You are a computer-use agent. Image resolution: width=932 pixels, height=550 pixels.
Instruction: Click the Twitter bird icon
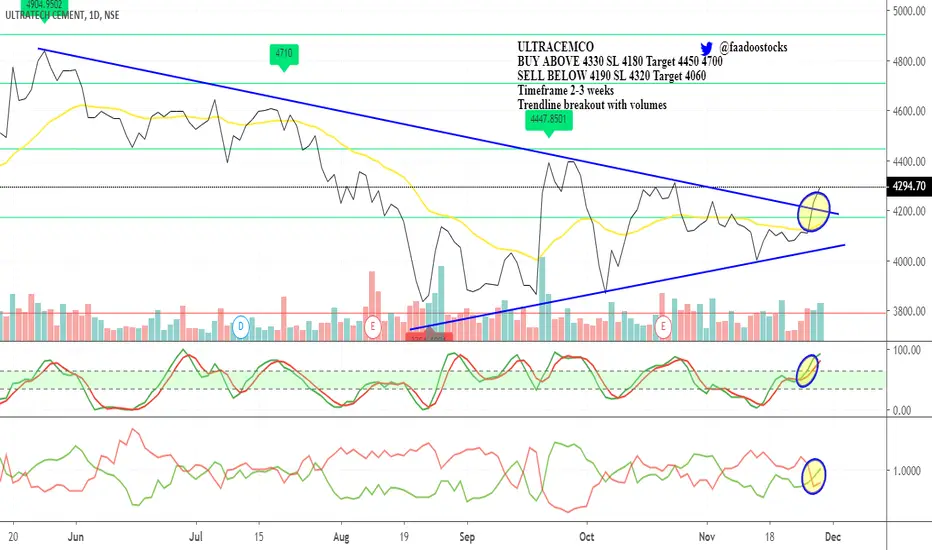coord(706,48)
